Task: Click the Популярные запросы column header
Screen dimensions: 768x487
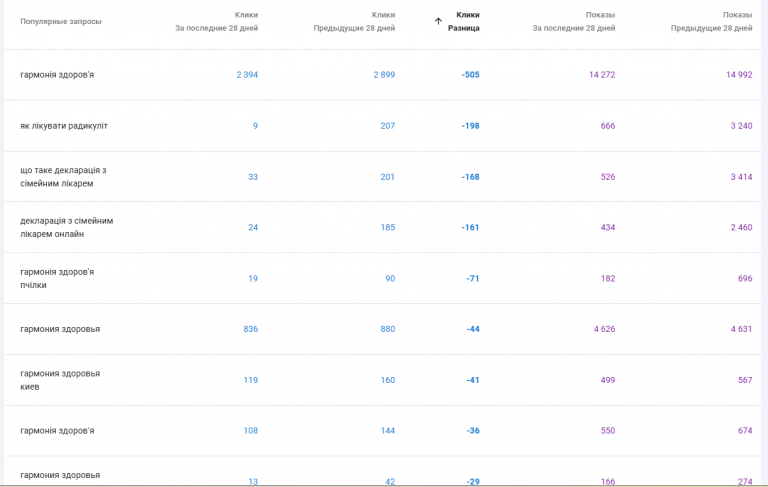Action: (x=61, y=21)
